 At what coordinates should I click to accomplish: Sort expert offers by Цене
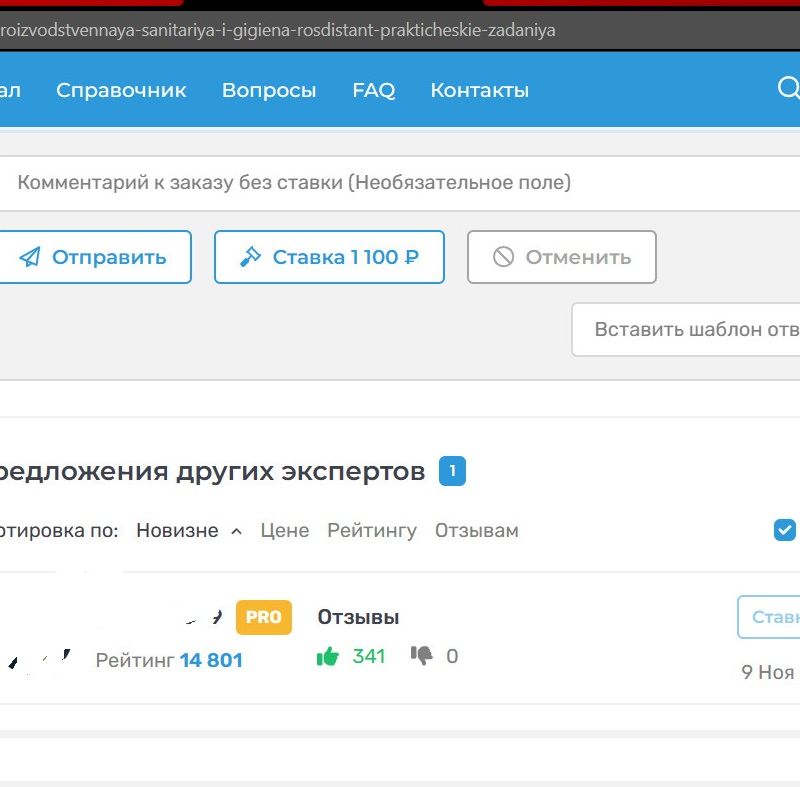(x=284, y=531)
